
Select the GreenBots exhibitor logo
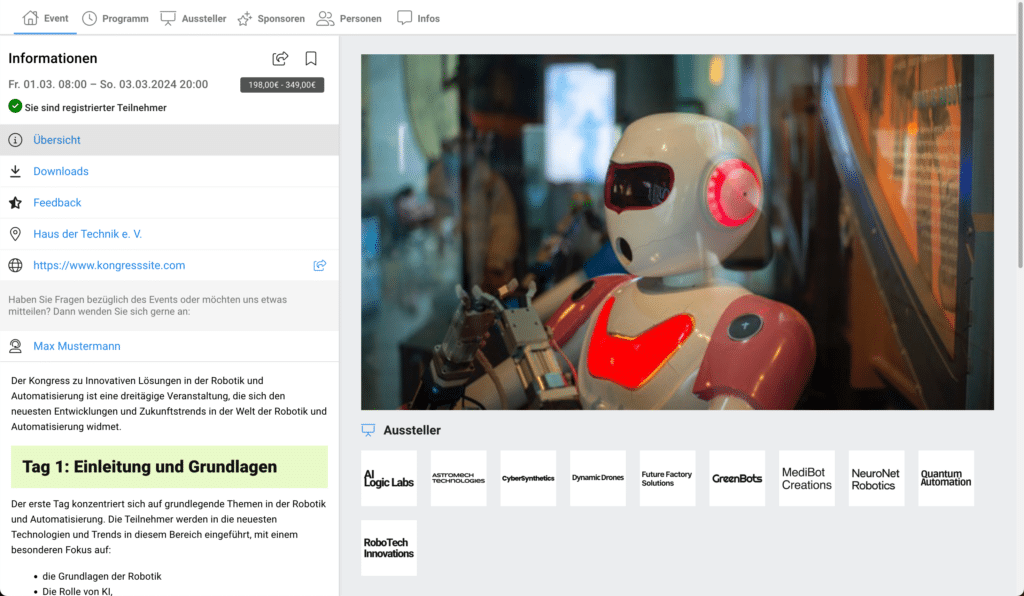tap(737, 478)
